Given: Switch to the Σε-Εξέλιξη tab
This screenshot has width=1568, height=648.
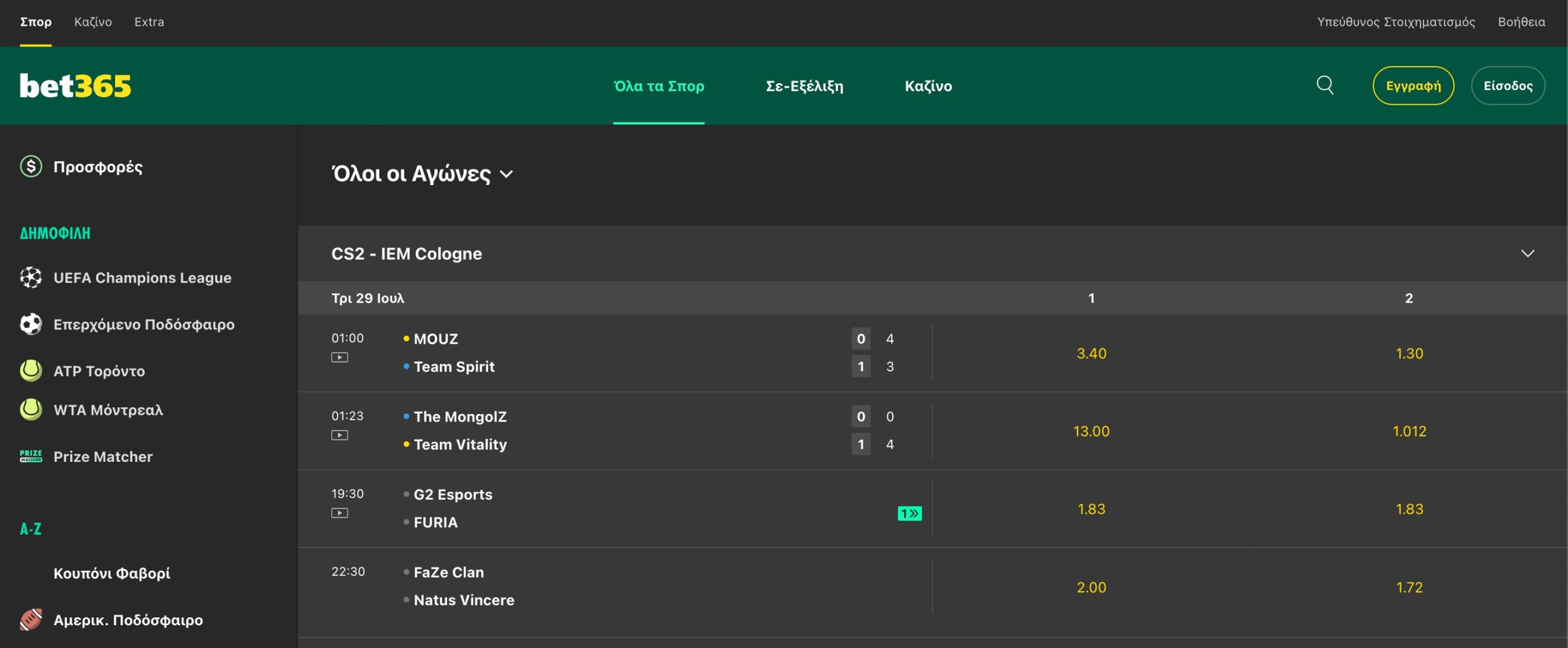Looking at the screenshot, I should pyautogui.click(x=804, y=86).
